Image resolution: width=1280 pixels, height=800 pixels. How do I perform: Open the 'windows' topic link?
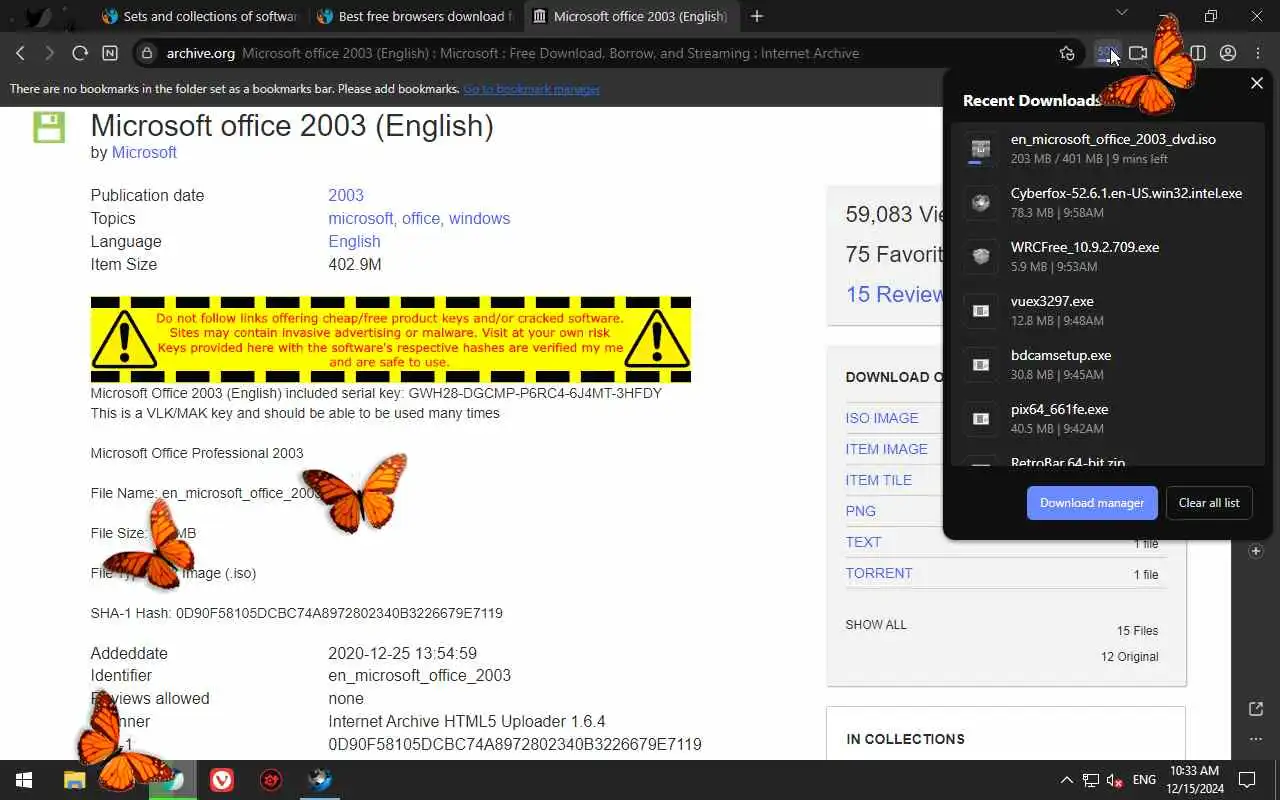pyautogui.click(x=479, y=218)
